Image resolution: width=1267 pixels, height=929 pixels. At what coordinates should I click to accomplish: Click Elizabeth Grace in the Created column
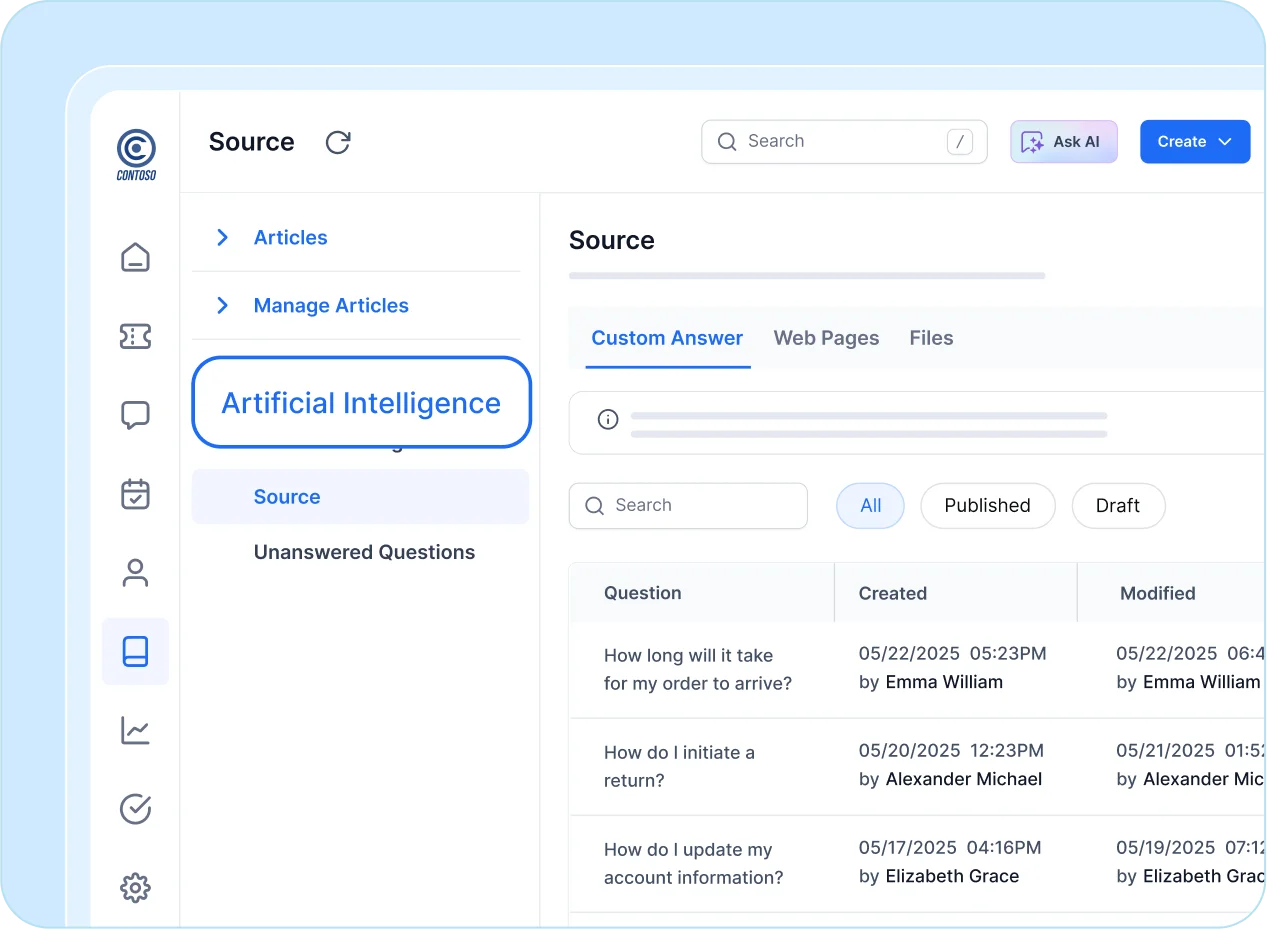pyautogui.click(x=952, y=876)
